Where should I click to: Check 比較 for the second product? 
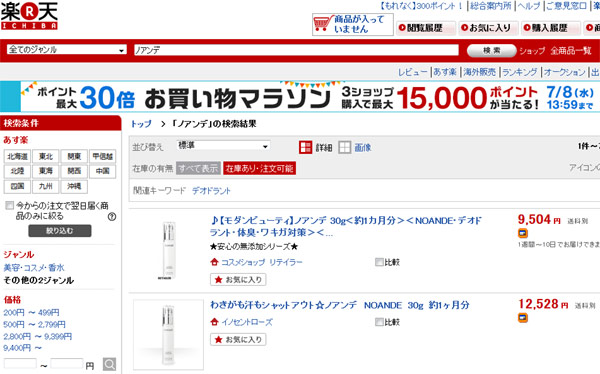tap(379, 322)
